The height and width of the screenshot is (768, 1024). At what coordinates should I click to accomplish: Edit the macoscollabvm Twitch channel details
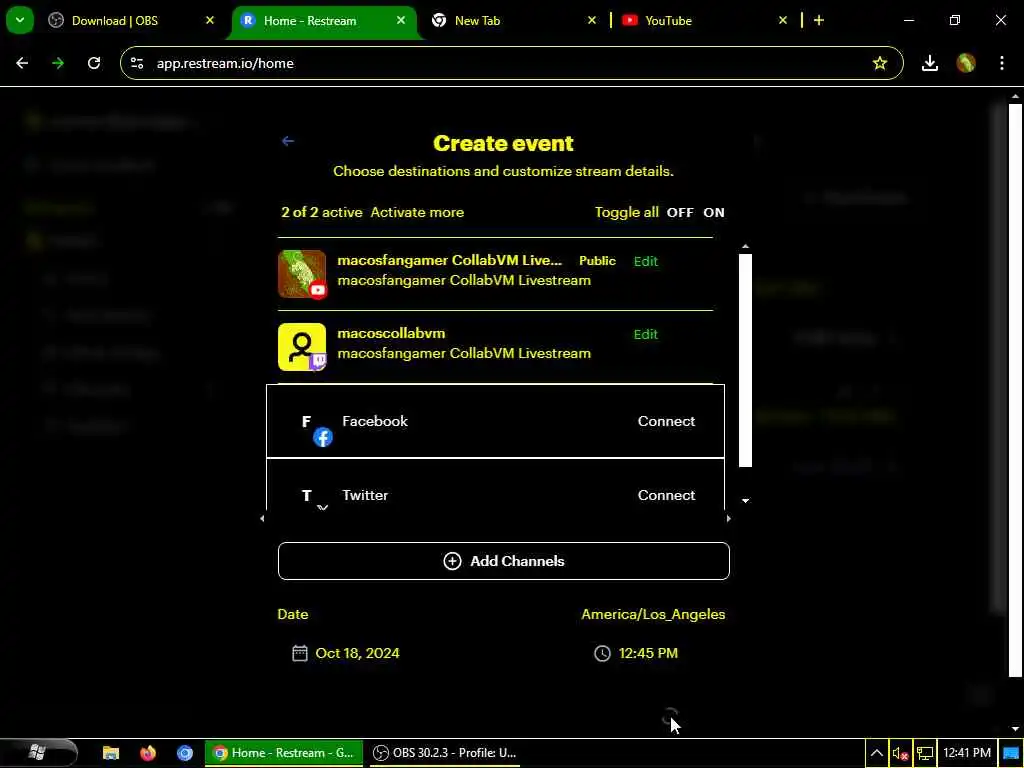(645, 334)
